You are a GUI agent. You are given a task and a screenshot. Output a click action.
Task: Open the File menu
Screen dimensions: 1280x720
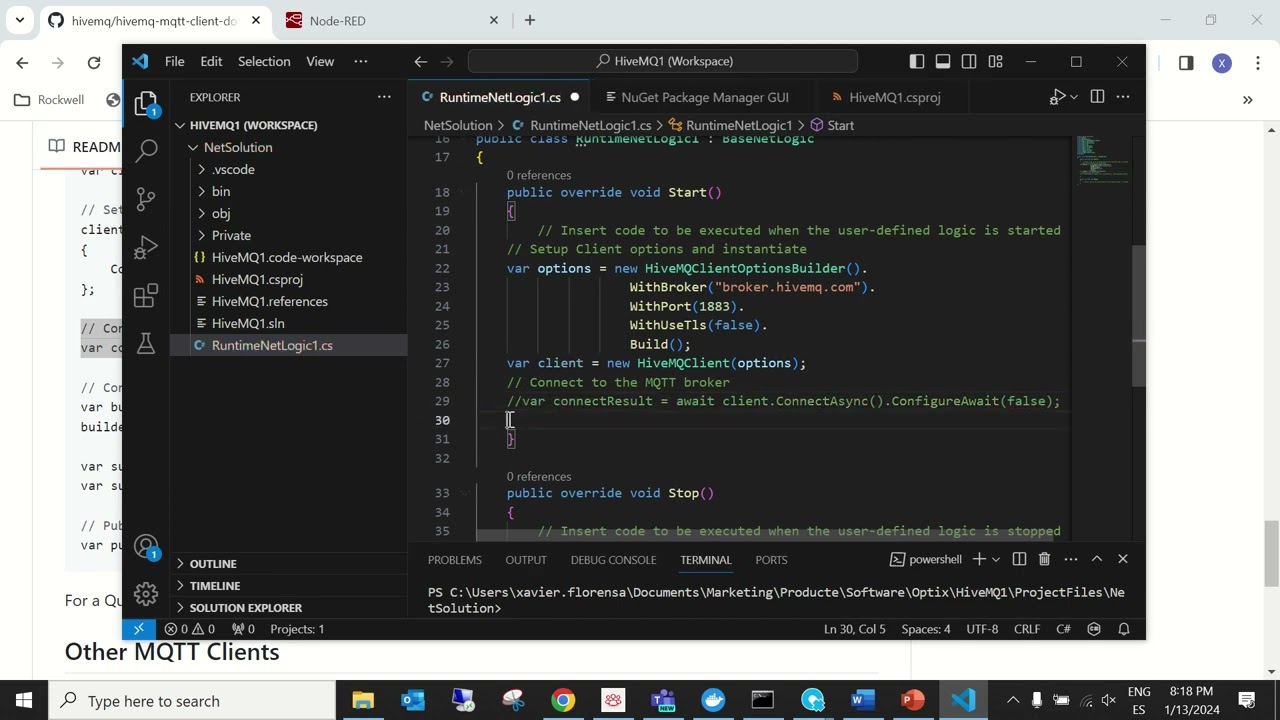click(x=174, y=61)
